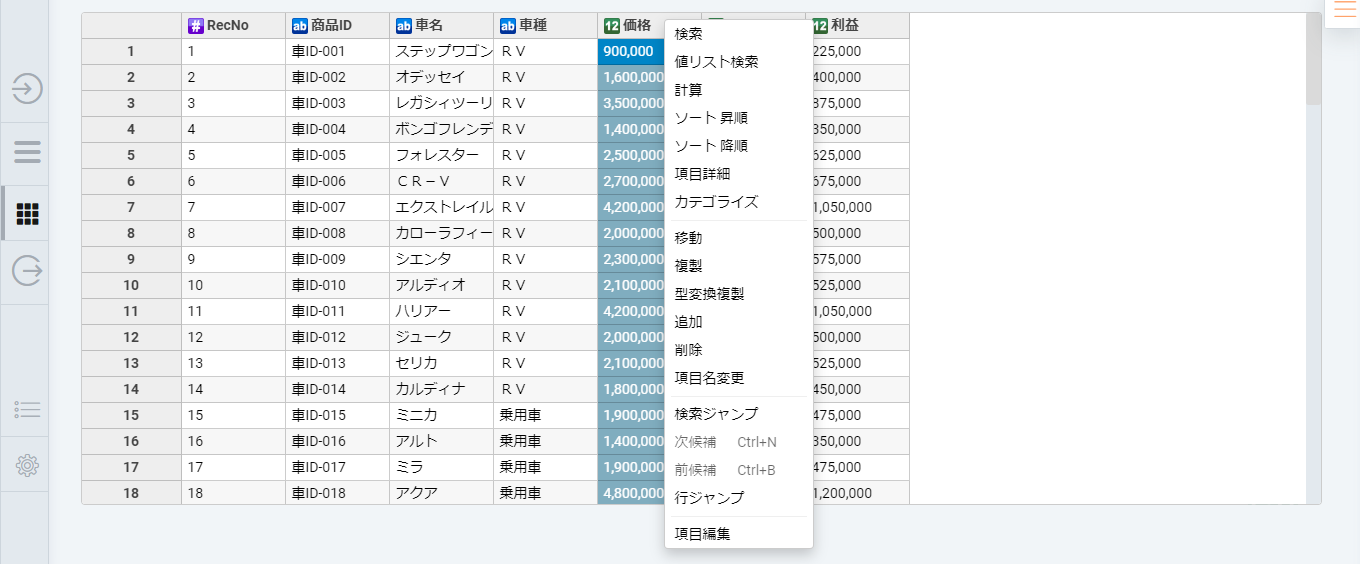
Task: Select row header number 18
Action: 131,493
